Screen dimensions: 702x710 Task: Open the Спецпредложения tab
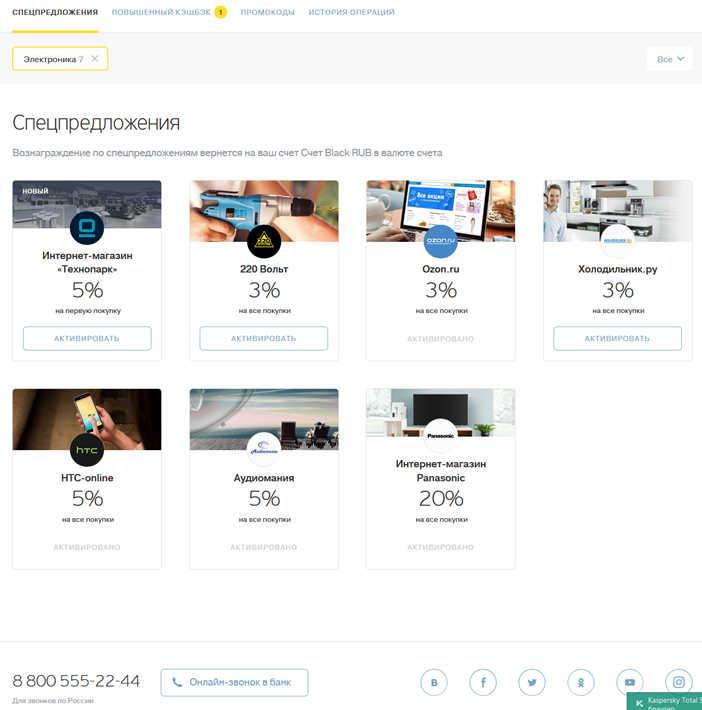[55, 12]
